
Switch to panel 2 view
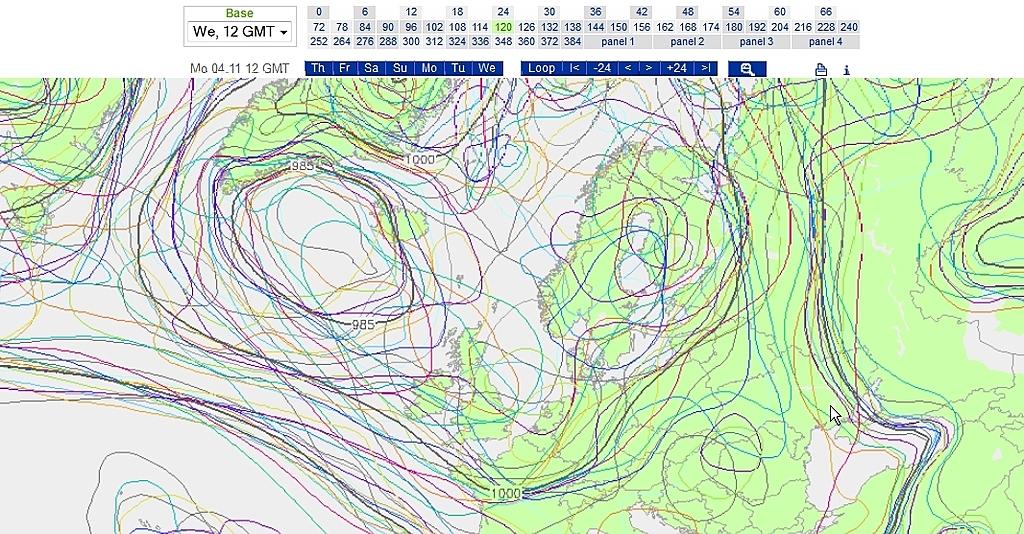click(687, 42)
